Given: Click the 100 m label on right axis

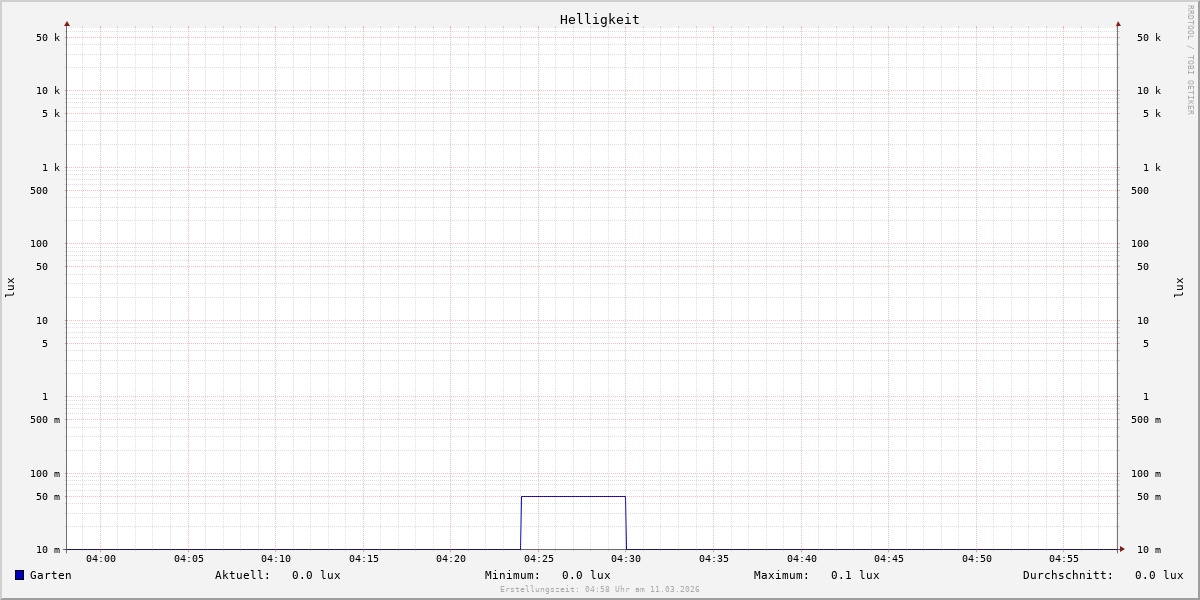Looking at the screenshot, I should (x=1146, y=474).
